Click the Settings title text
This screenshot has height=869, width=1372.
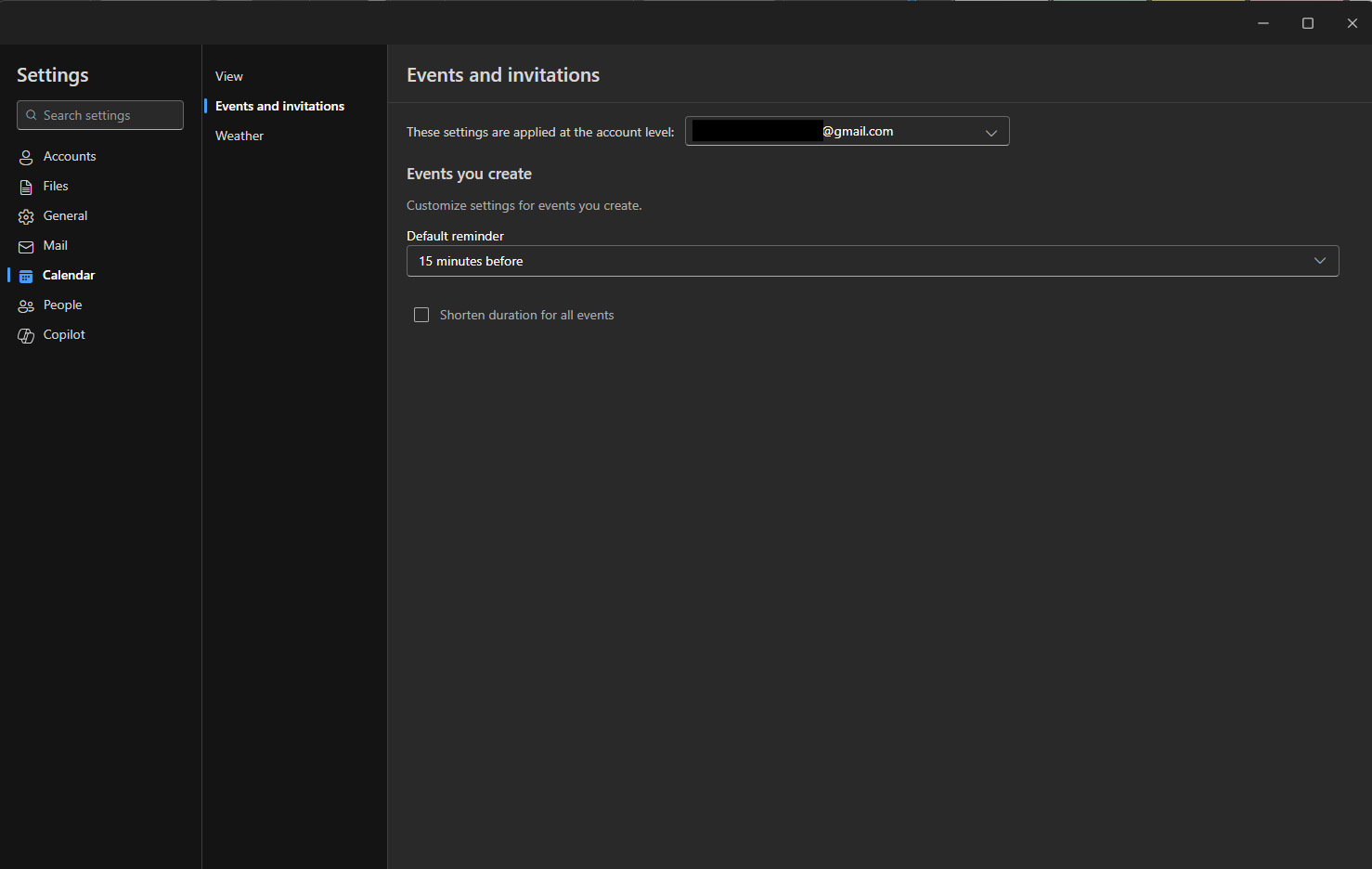53,75
